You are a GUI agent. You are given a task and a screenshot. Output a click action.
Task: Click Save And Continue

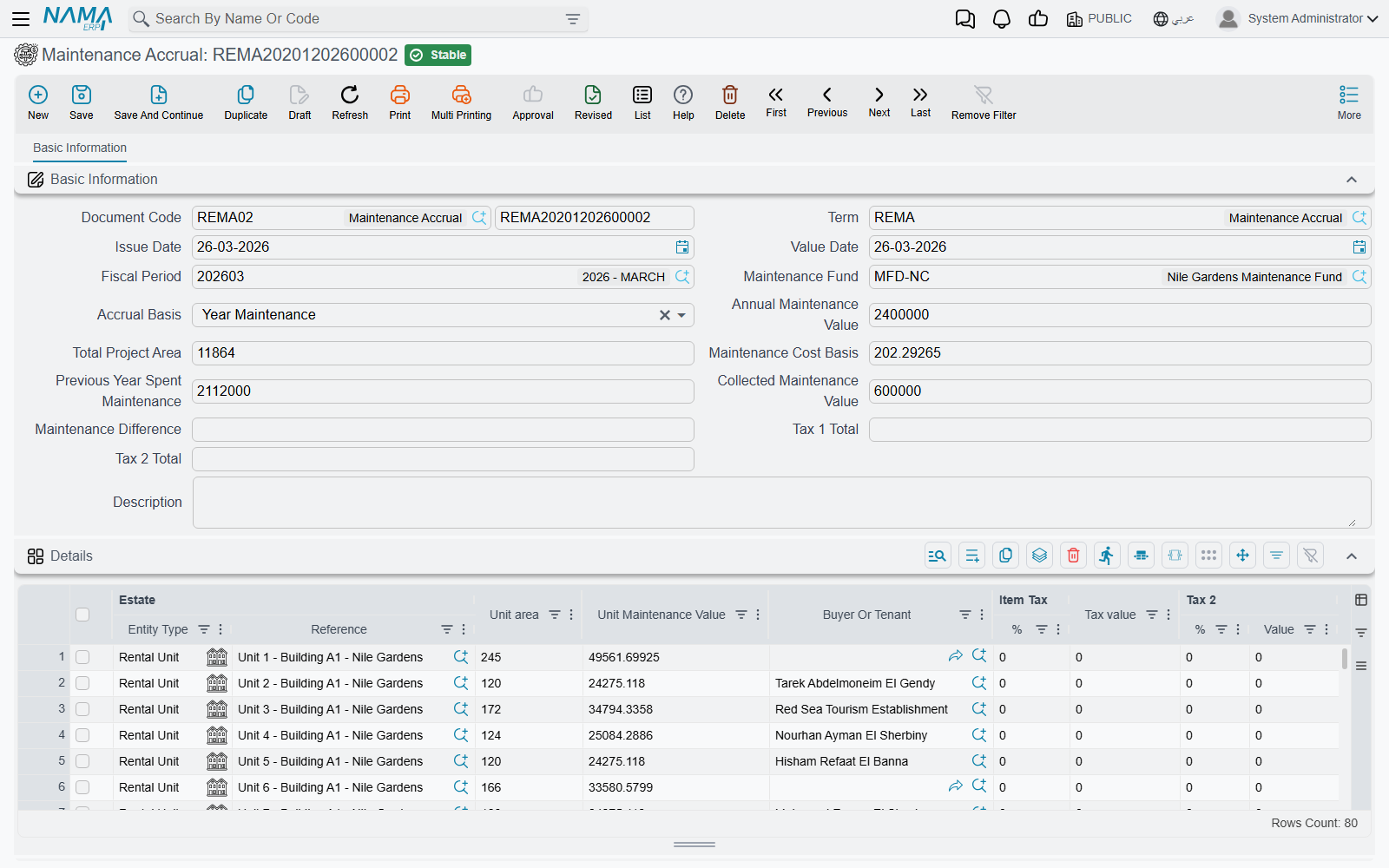pyautogui.click(x=159, y=102)
